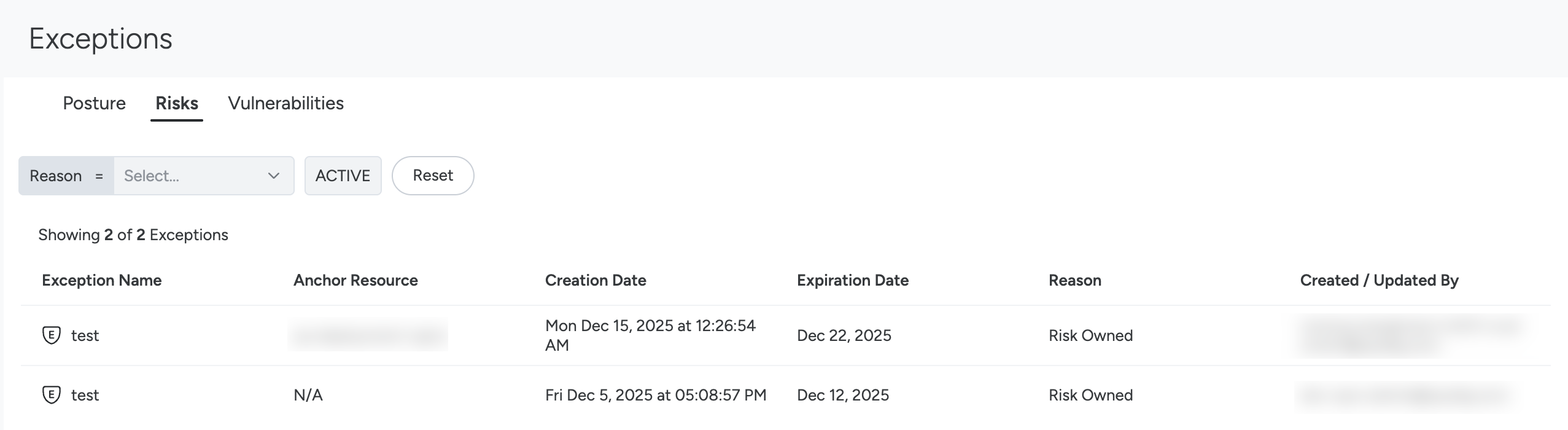Switch to the Posture tab
Screen dimensions: 1568x430
94,103
